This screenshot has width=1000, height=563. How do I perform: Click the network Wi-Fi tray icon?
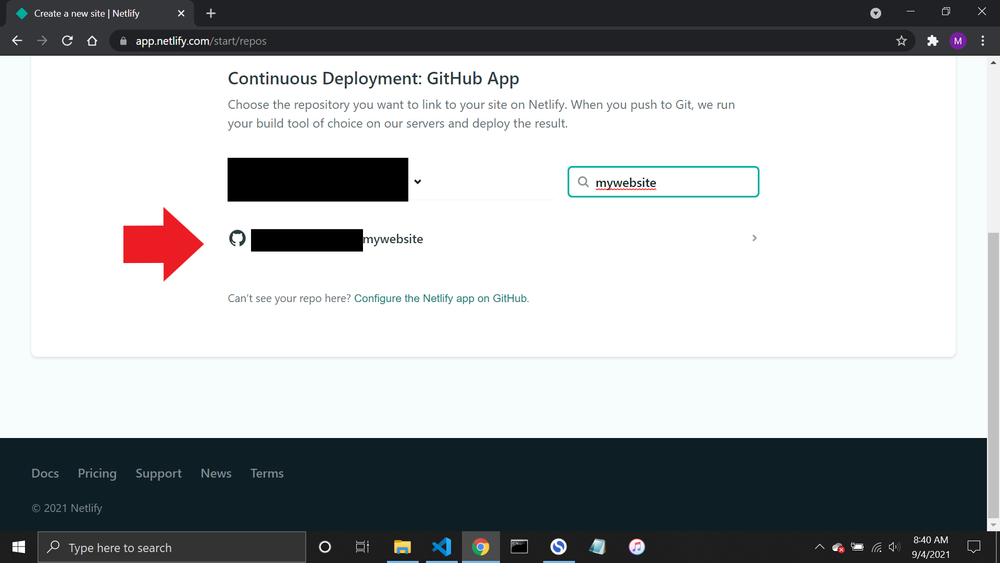[x=877, y=547]
